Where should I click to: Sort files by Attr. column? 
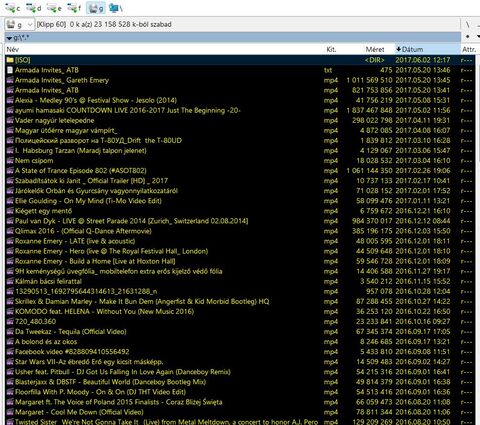pos(469,49)
